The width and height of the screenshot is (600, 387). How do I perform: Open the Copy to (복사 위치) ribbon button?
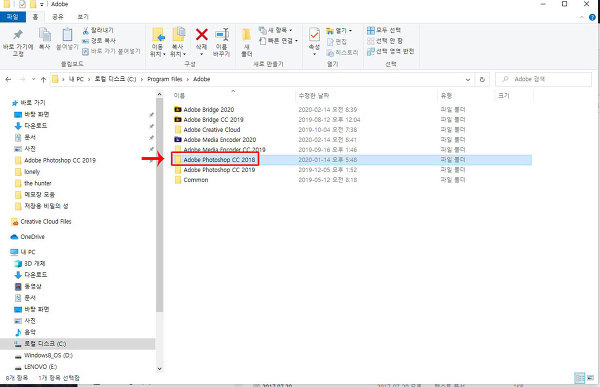[178, 42]
